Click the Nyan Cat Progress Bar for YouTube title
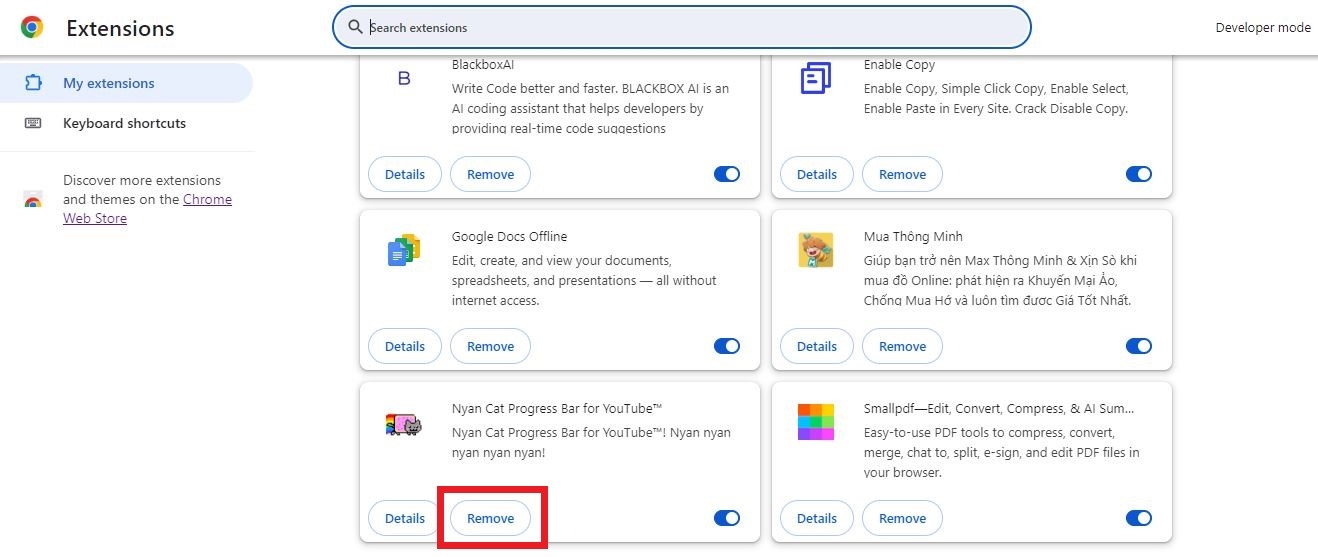 click(557, 408)
